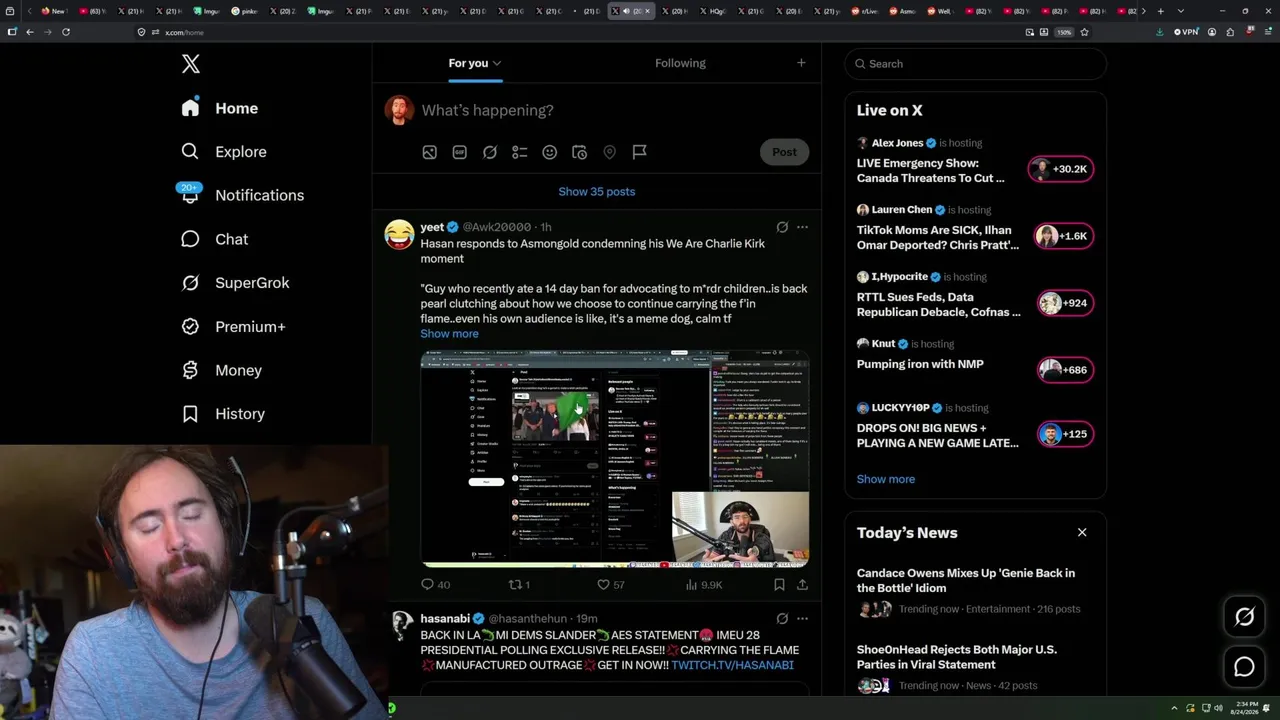Toggle the browser VPN button
This screenshot has height=720, width=1280.
click(1186, 32)
